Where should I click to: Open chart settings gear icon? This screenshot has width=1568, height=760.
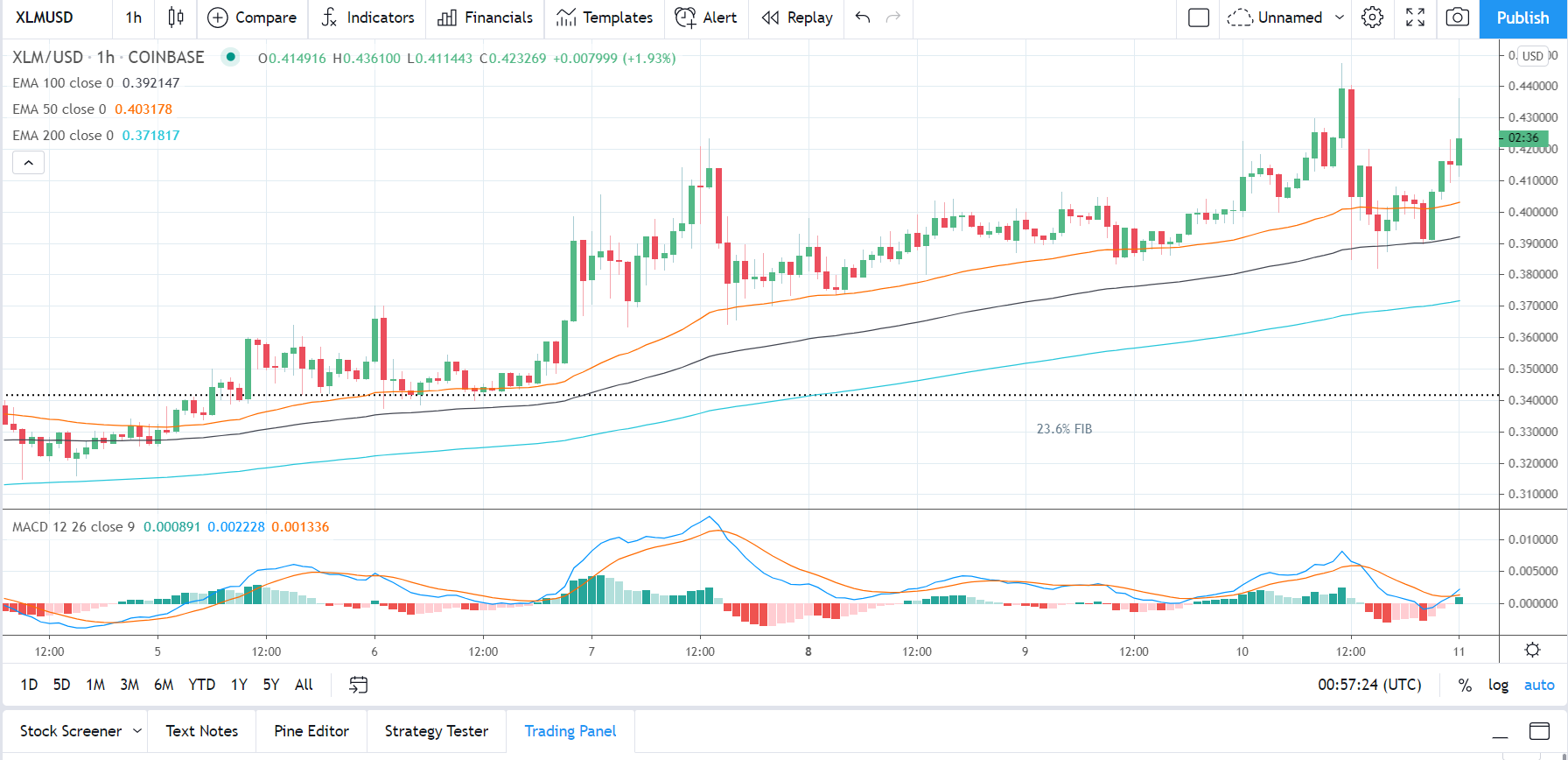[x=1372, y=18]
